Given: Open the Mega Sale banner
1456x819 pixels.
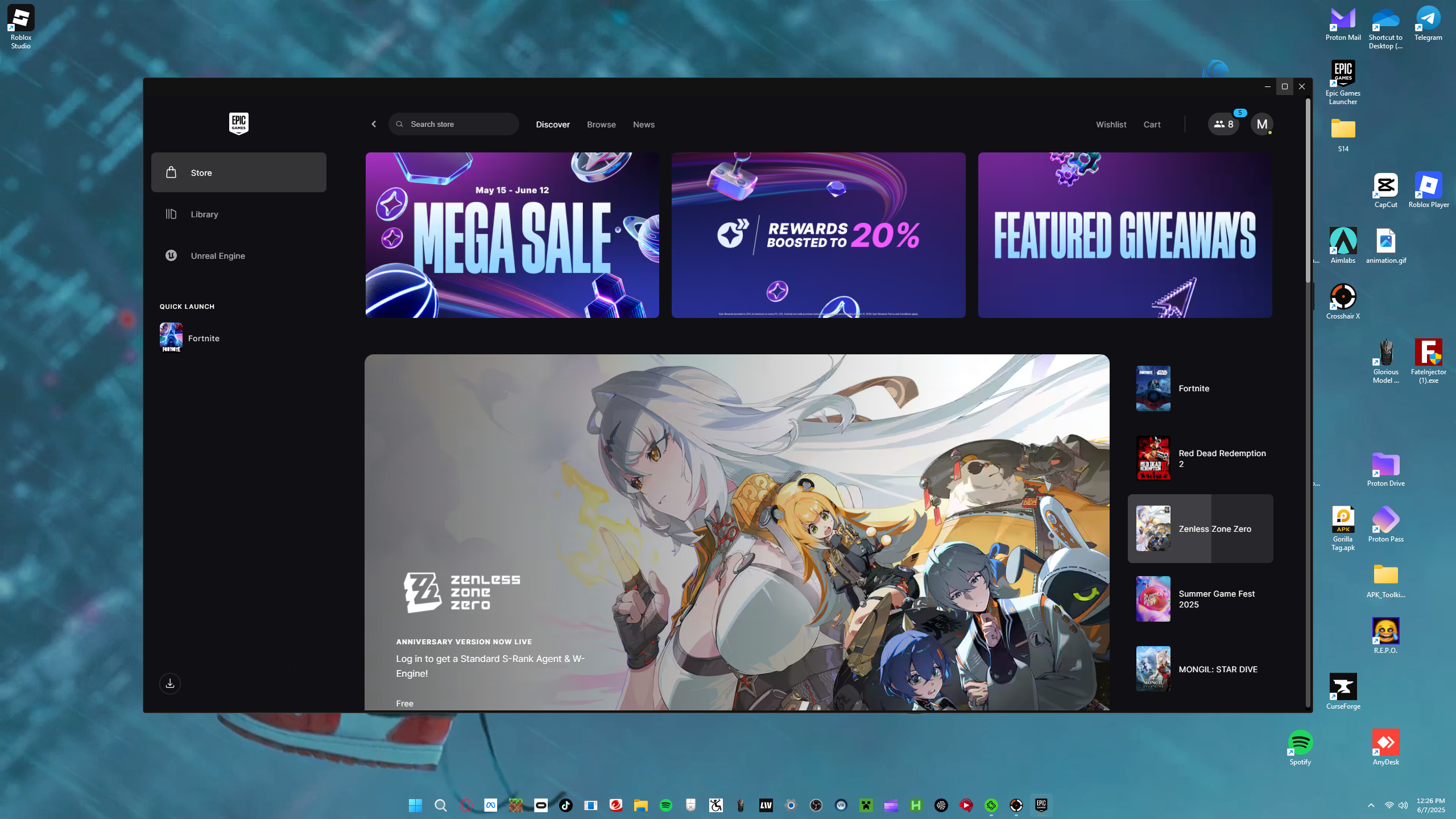Looking at the screenshot, I should point(512,235).
